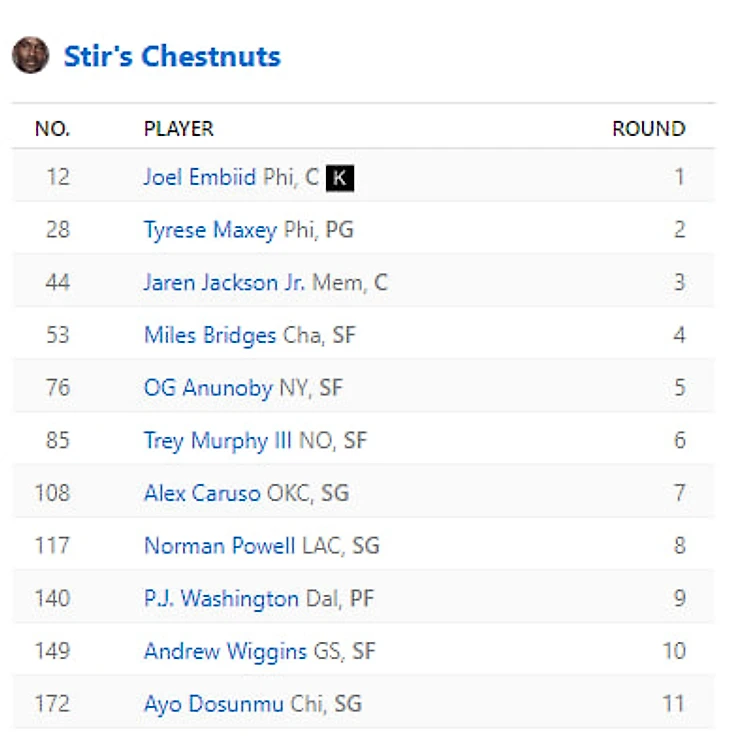Click the keeper K badge beside Embiid

tap(341, 178)
